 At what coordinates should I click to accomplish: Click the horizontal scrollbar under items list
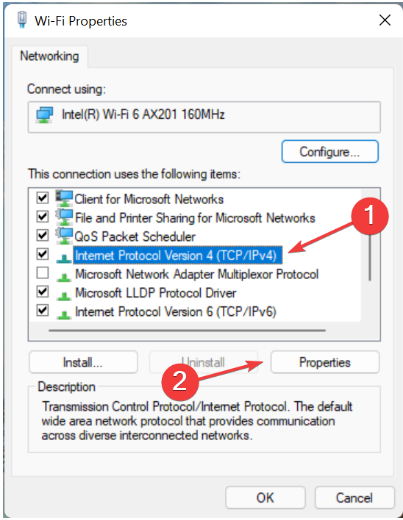pos(187,330)
